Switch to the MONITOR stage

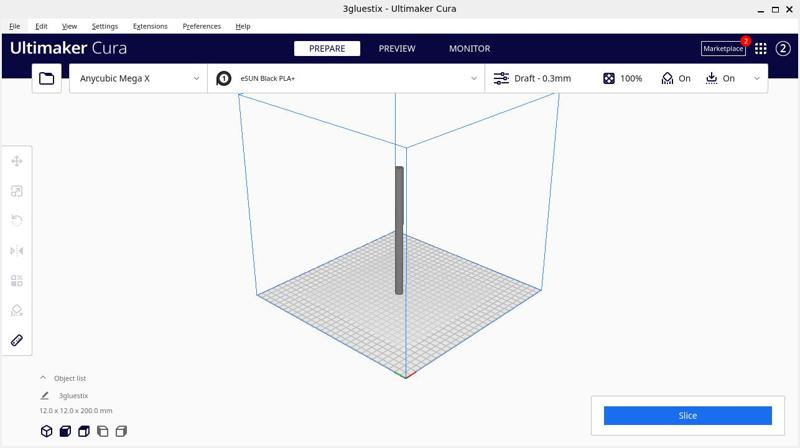[469, 48]
